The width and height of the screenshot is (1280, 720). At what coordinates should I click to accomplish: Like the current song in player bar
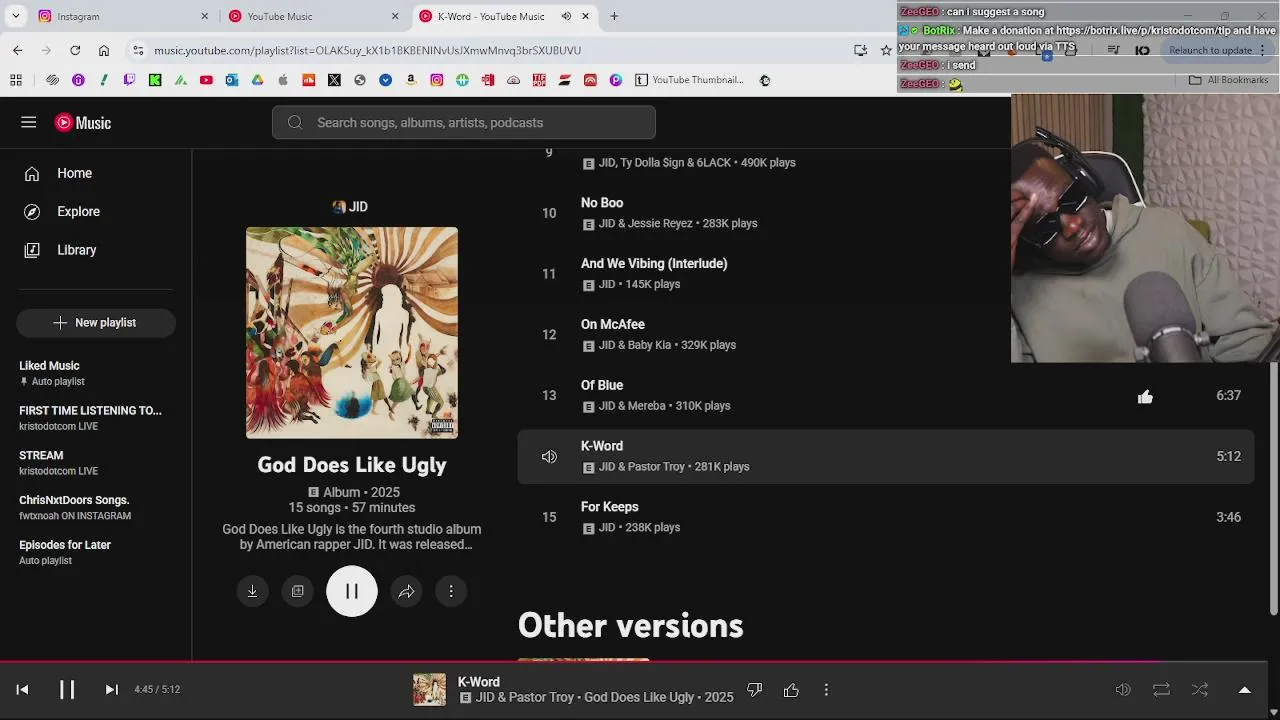tap(791, 690)
